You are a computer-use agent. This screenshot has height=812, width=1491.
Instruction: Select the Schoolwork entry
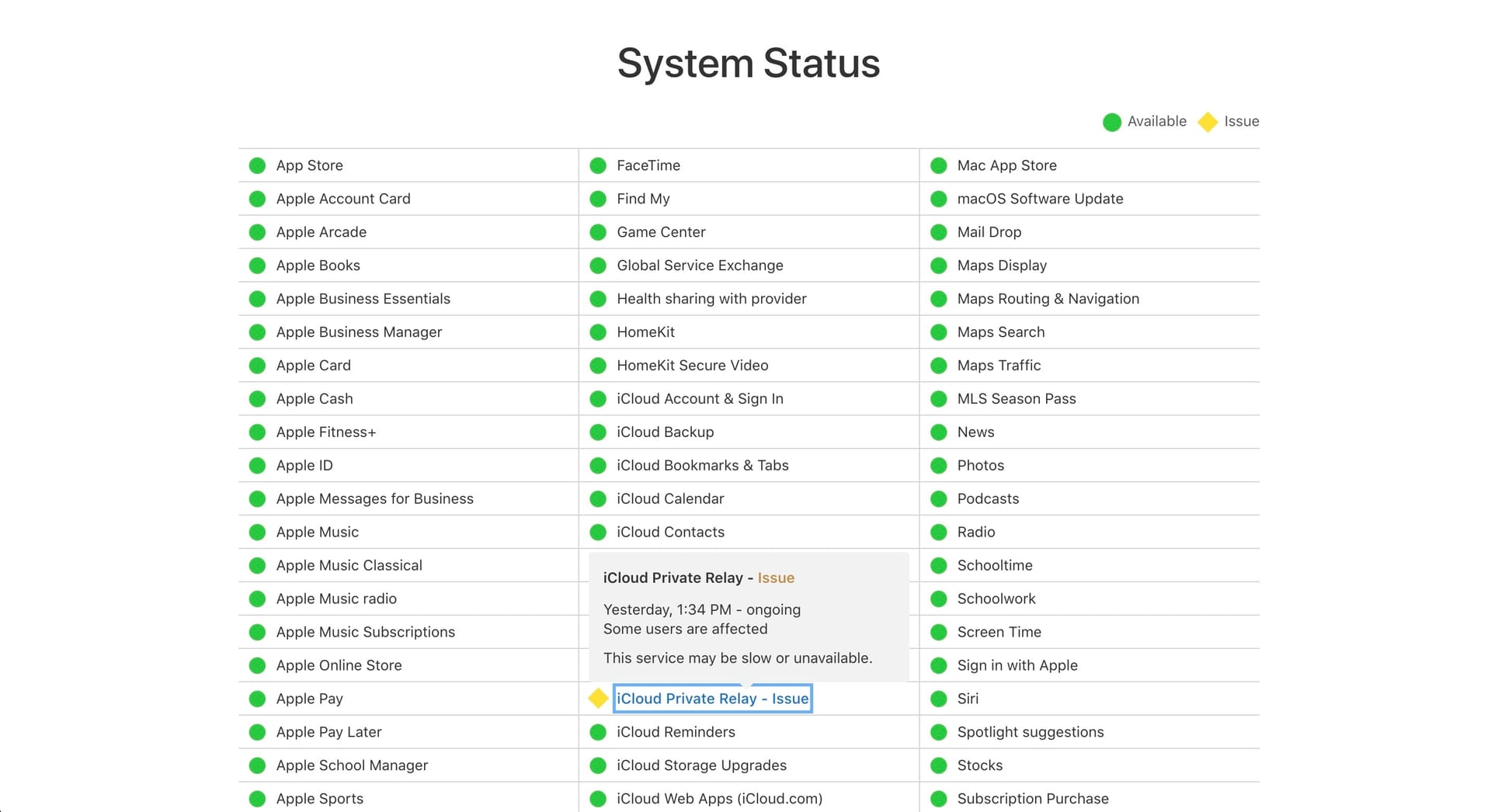tap(996, 599)
